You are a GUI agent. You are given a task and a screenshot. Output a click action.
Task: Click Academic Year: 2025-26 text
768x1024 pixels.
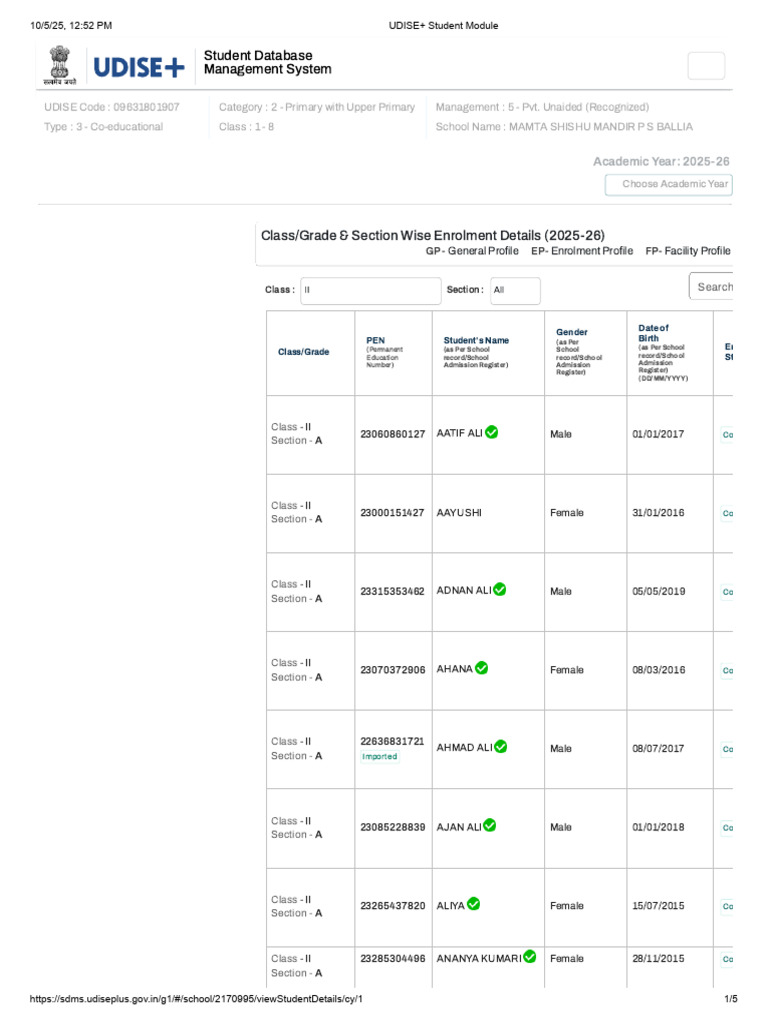click(x=661, y=161)
